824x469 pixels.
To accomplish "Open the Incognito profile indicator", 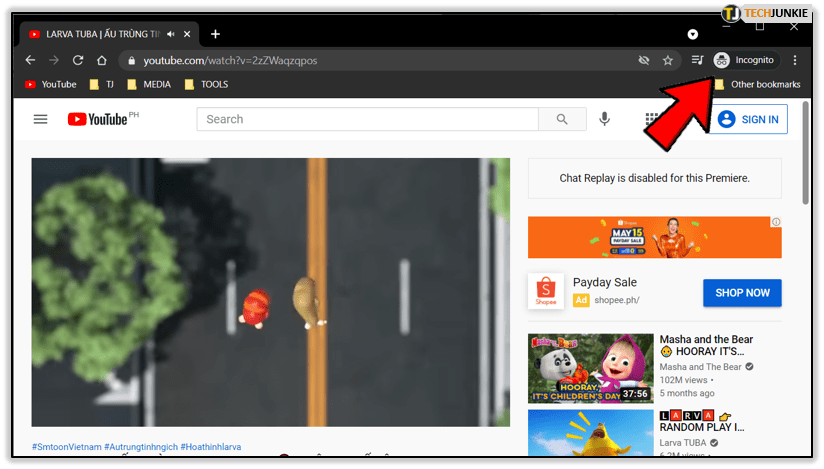I will (745, 60).
